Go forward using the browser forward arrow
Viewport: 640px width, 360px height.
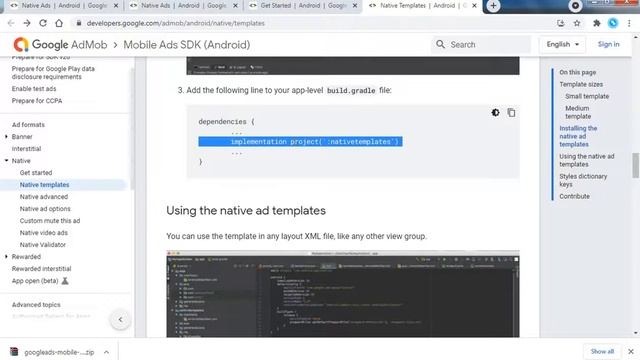click(27, 23)
